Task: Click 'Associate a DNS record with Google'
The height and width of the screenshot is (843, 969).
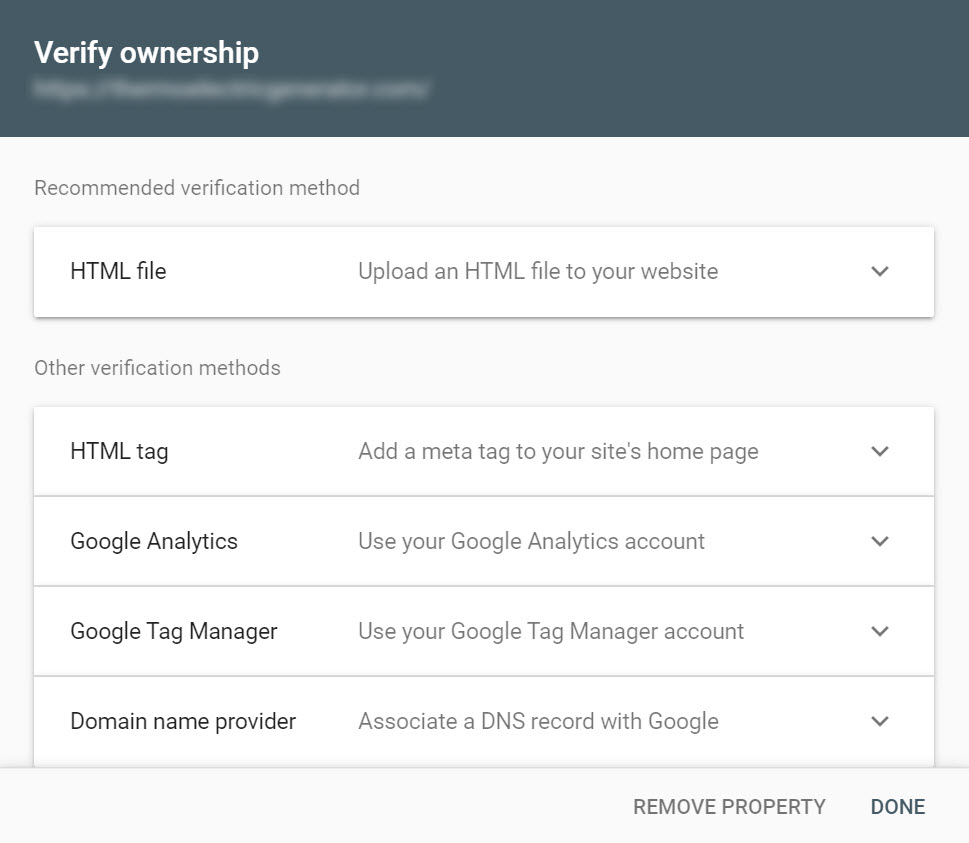Action: 538,722
